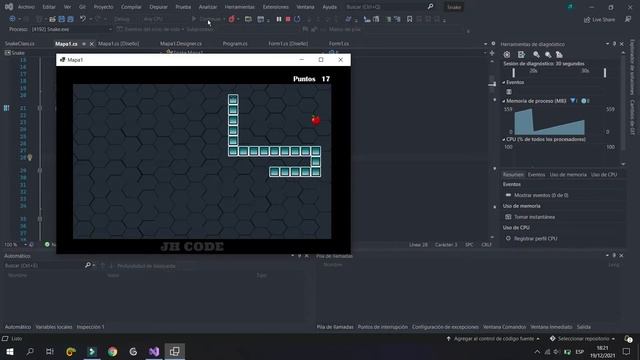Pin the Herramientas de diagnóstico panel
This screenshot has height=360, width=640.
pos(614,44)
